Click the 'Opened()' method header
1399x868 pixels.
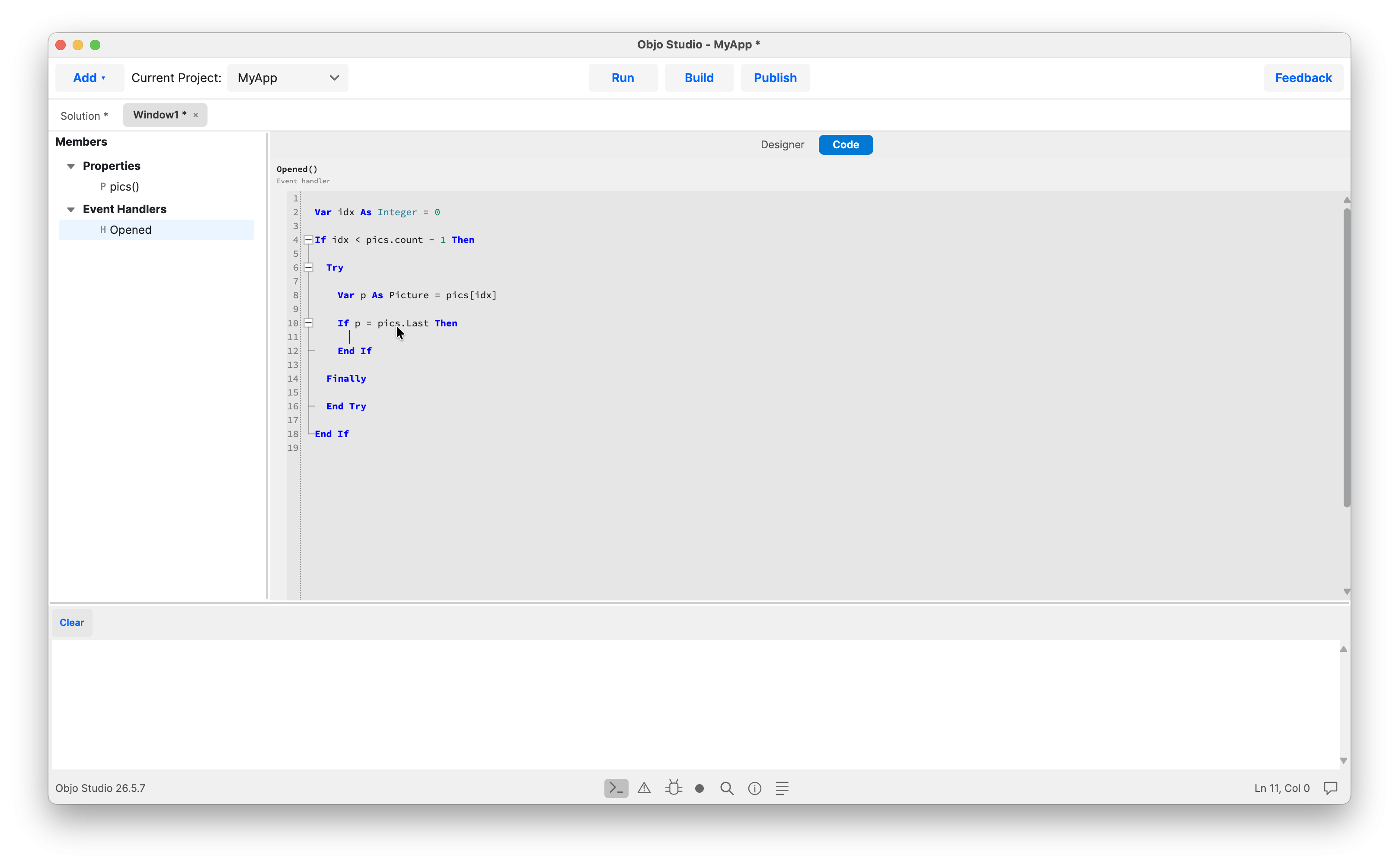coord(297,169)
